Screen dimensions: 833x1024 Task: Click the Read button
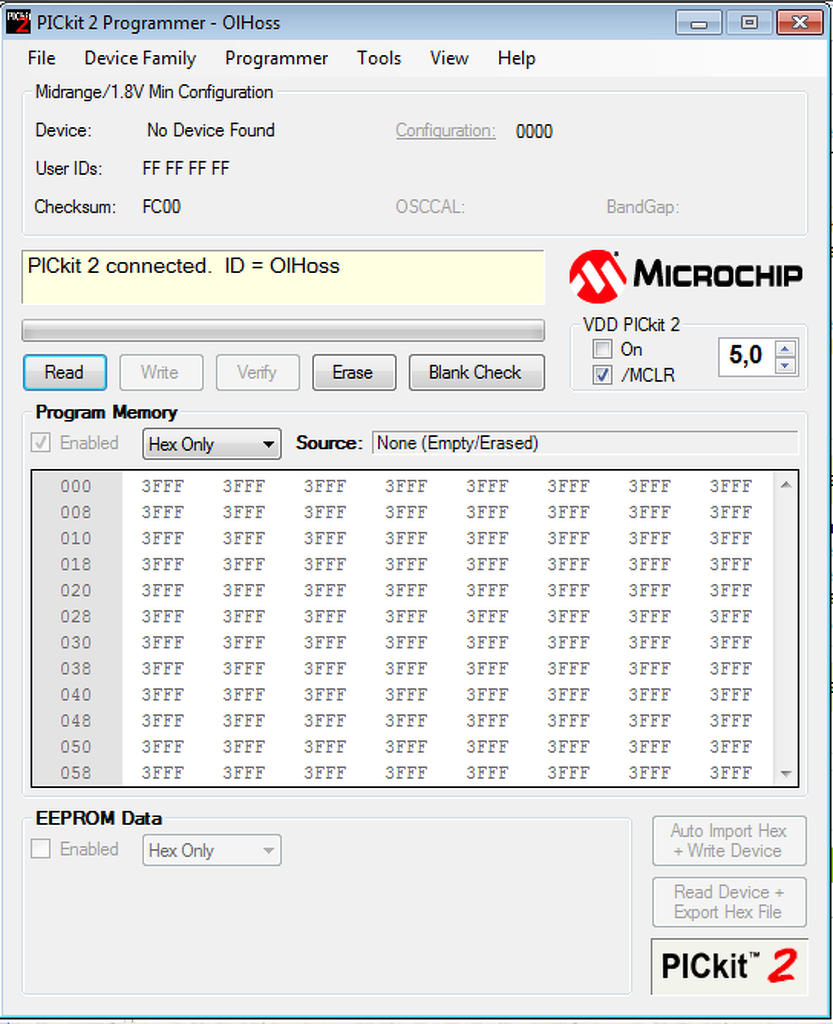point(65,372)
